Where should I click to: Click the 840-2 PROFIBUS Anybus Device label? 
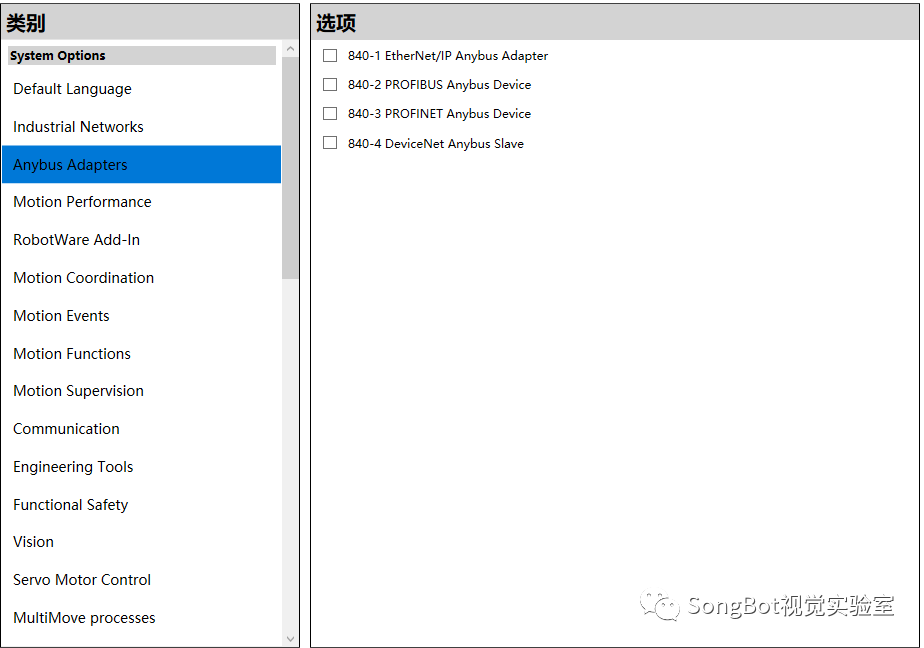[x=439, y=84]
